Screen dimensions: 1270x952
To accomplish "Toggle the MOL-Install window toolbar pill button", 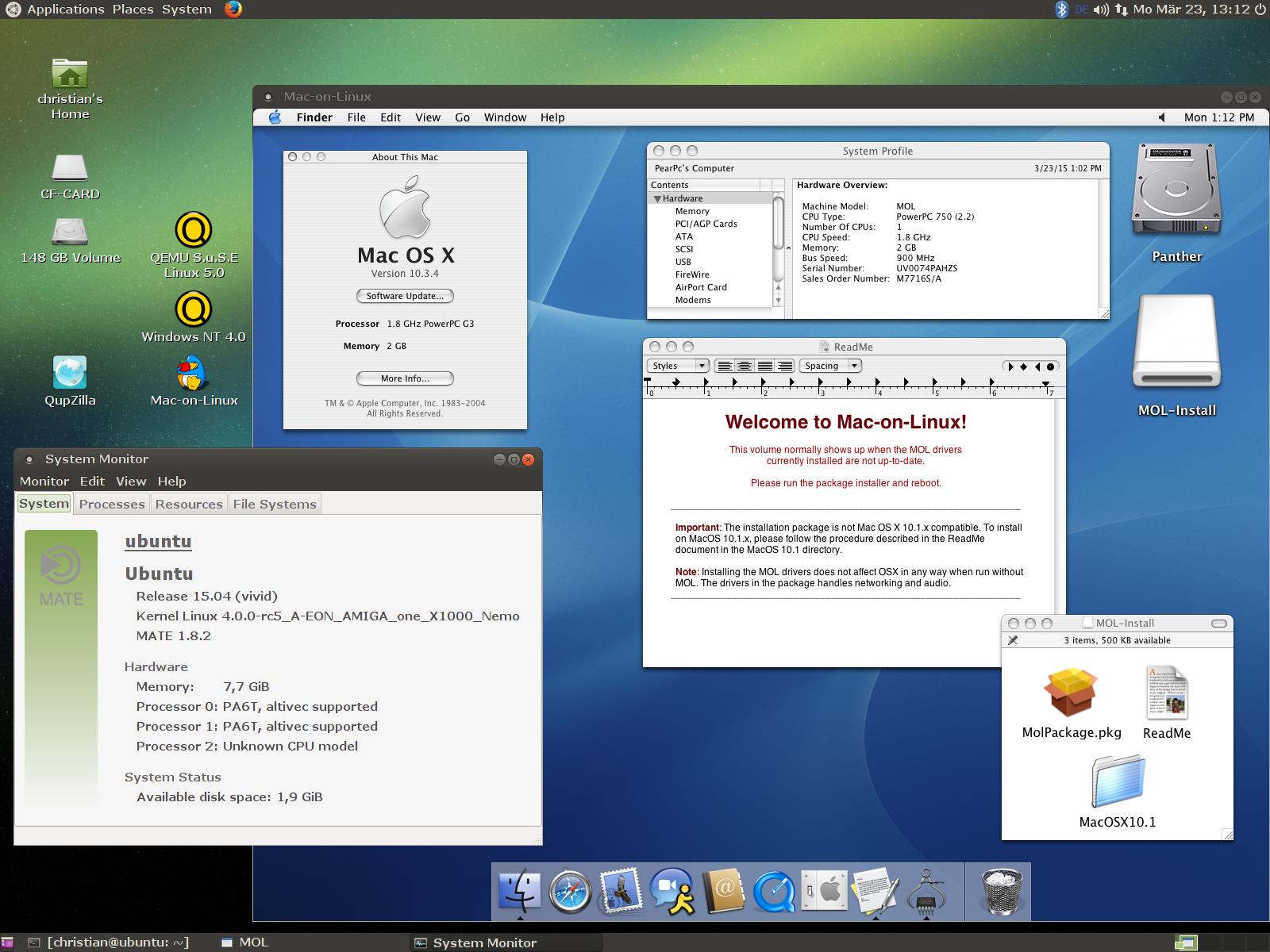I will 1219,624.
